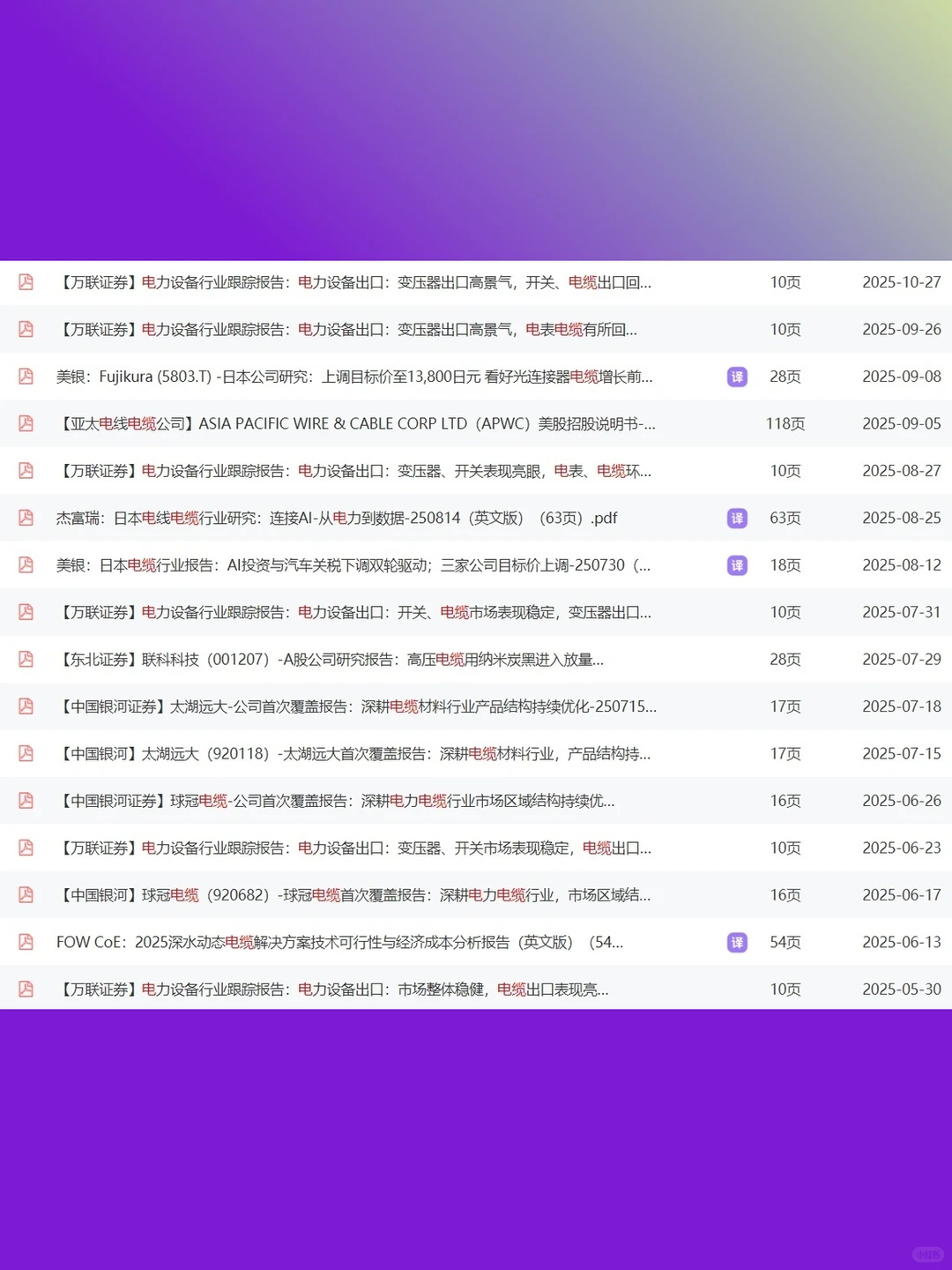Screen dimensions: 952x1270
Task: Click translate badge on the Fujikura report row
Action: pos(737,377)
